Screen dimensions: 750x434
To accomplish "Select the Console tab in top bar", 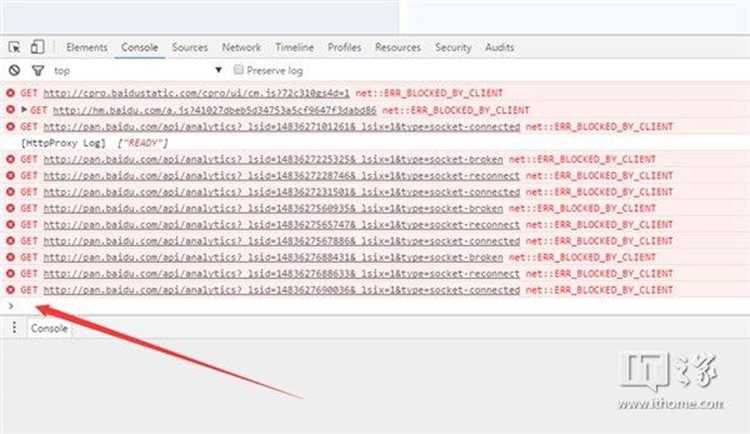I will point(139,47).
